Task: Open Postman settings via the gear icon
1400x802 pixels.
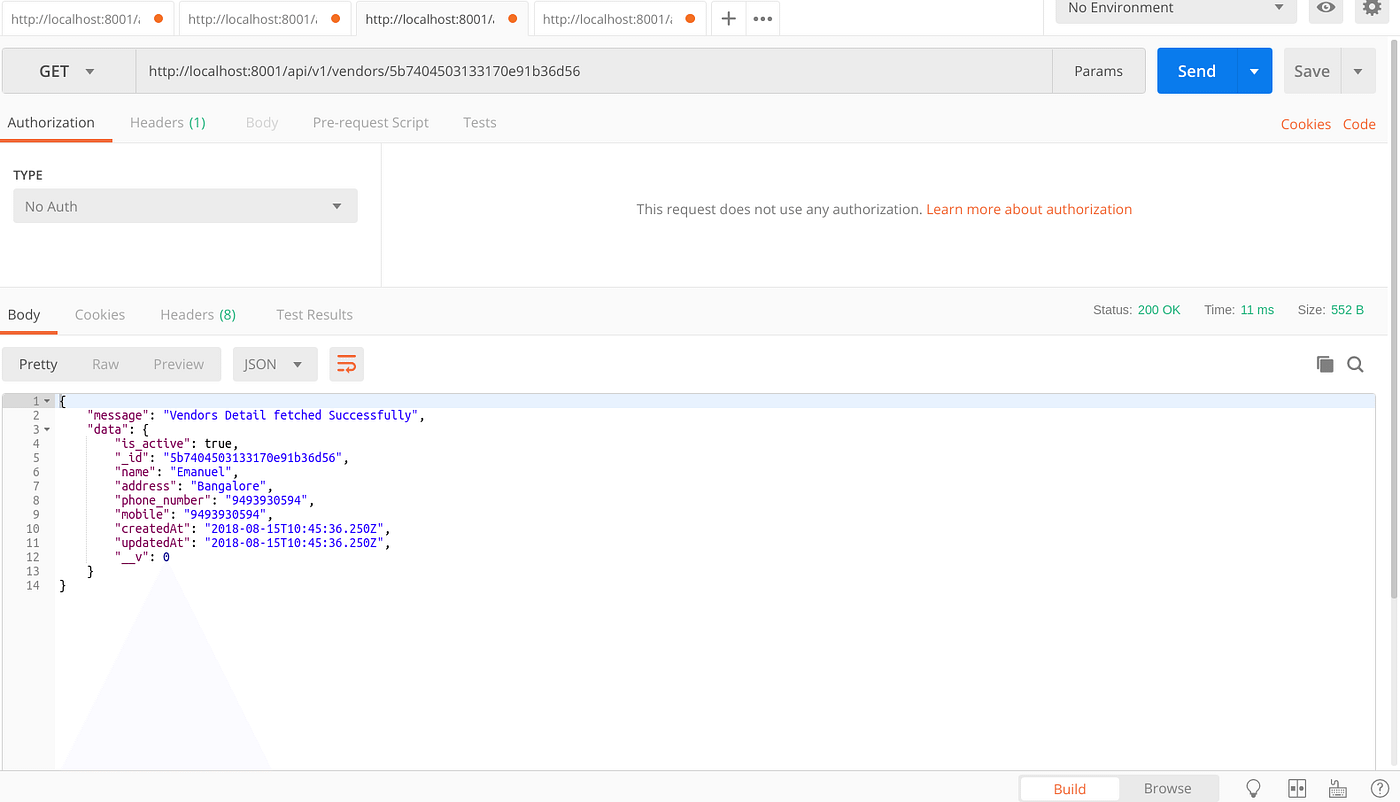Action: point(1371,10)
